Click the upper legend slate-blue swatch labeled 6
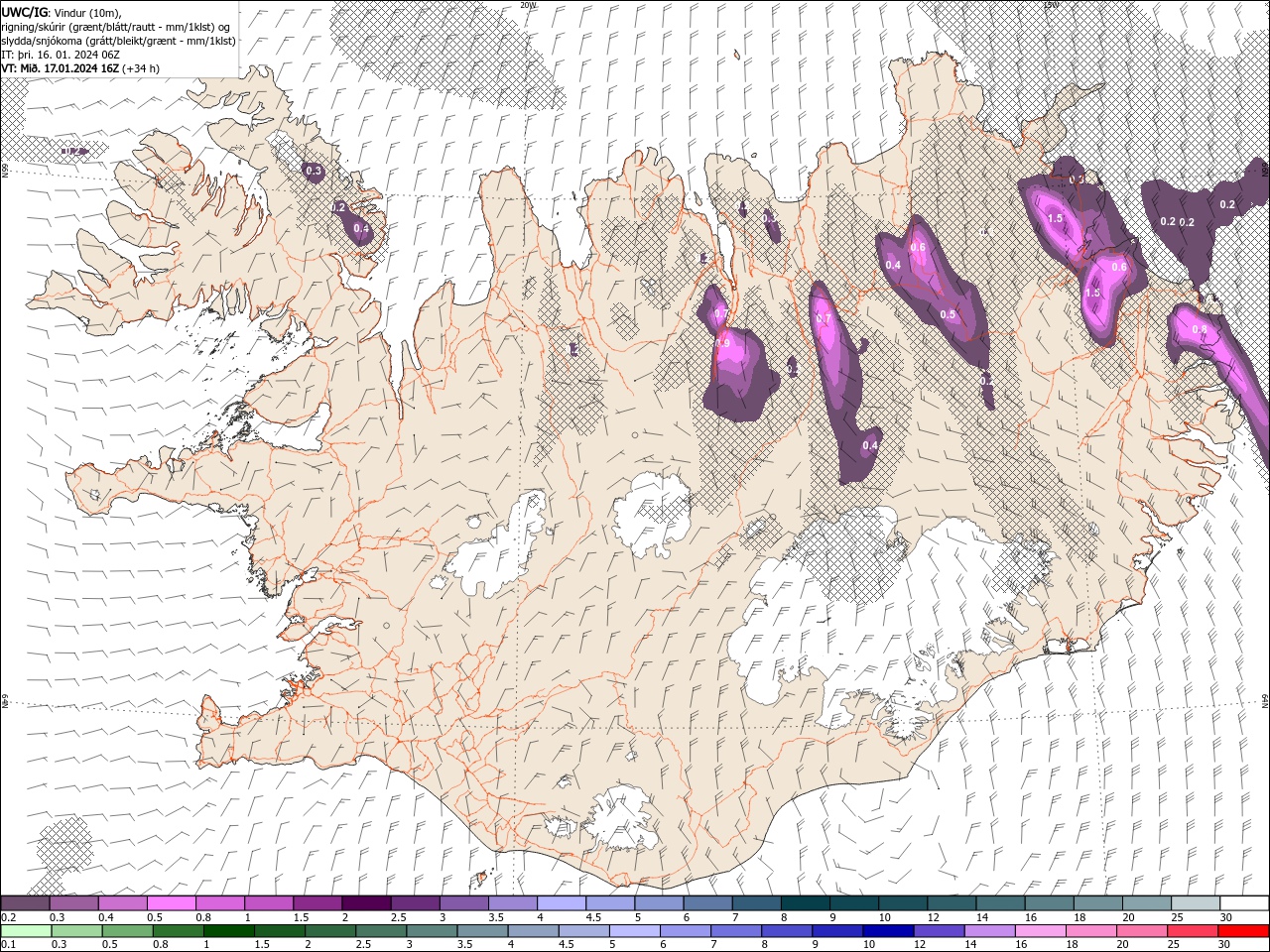Viewport: 1270px width, 952px height. click(707, 903)
